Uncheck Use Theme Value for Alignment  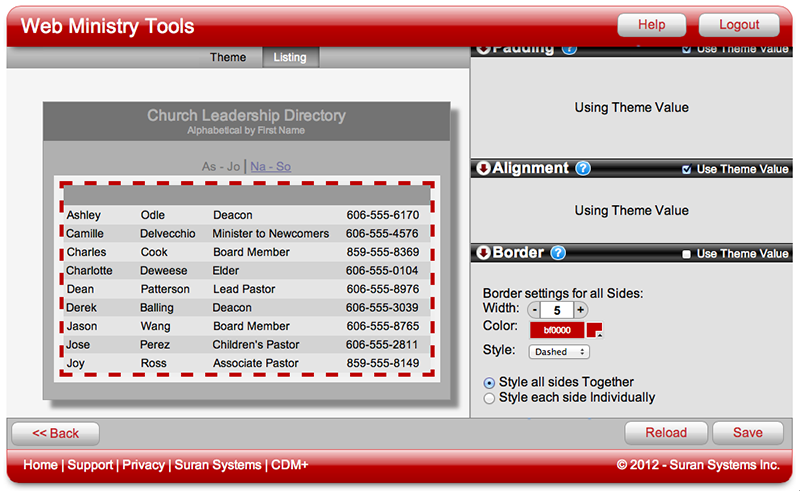[x=686, y=170]
